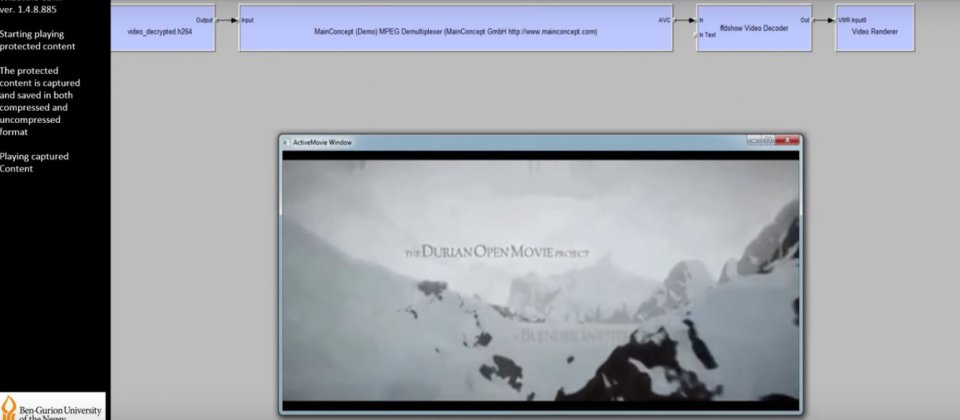The height and width of the screenshot is (420, 960).
Task: Click the 'Playing captured Content' text
Action: tap(34, 162)
